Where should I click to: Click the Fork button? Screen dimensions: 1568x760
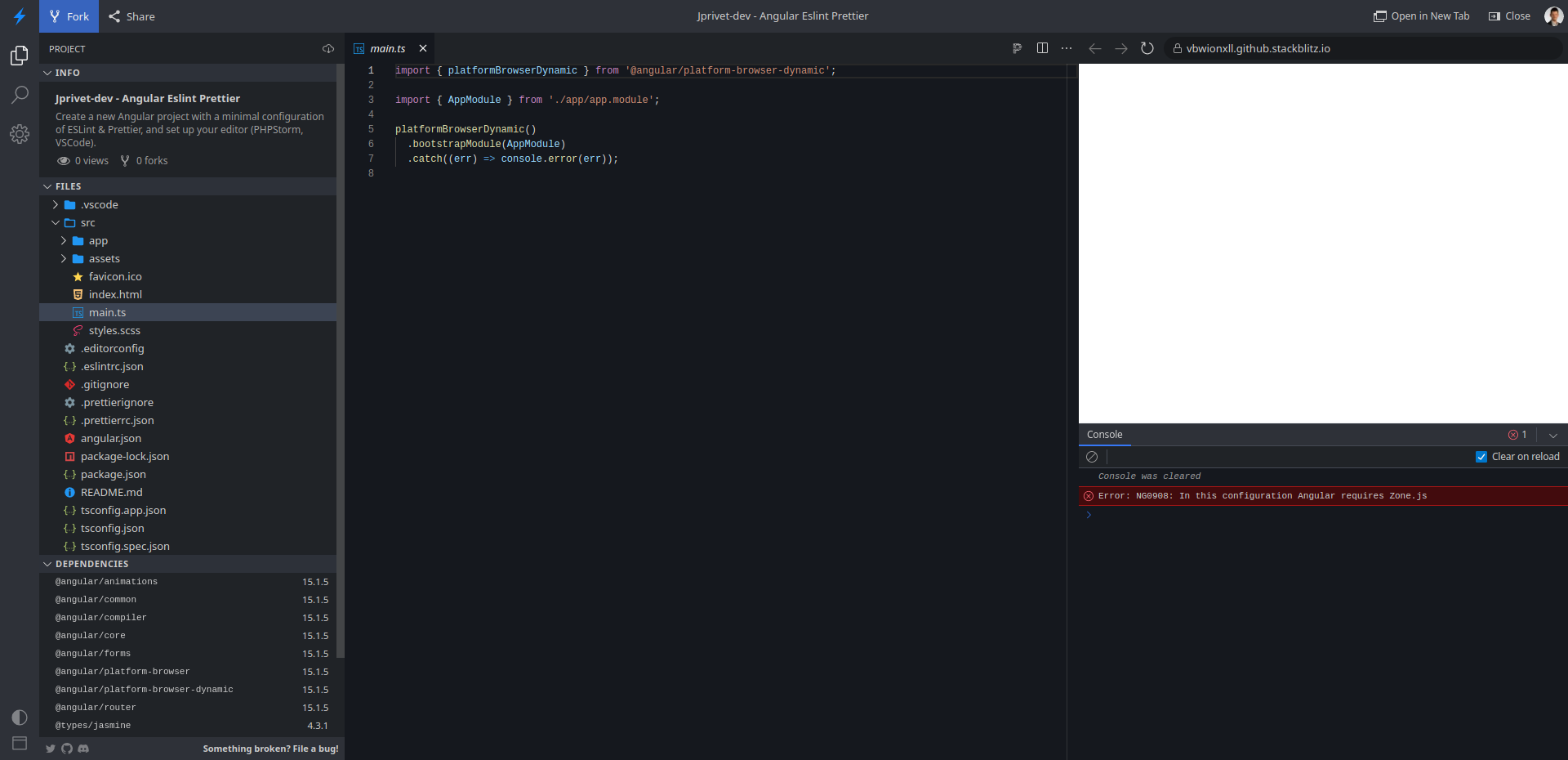(x=69, y=16)
